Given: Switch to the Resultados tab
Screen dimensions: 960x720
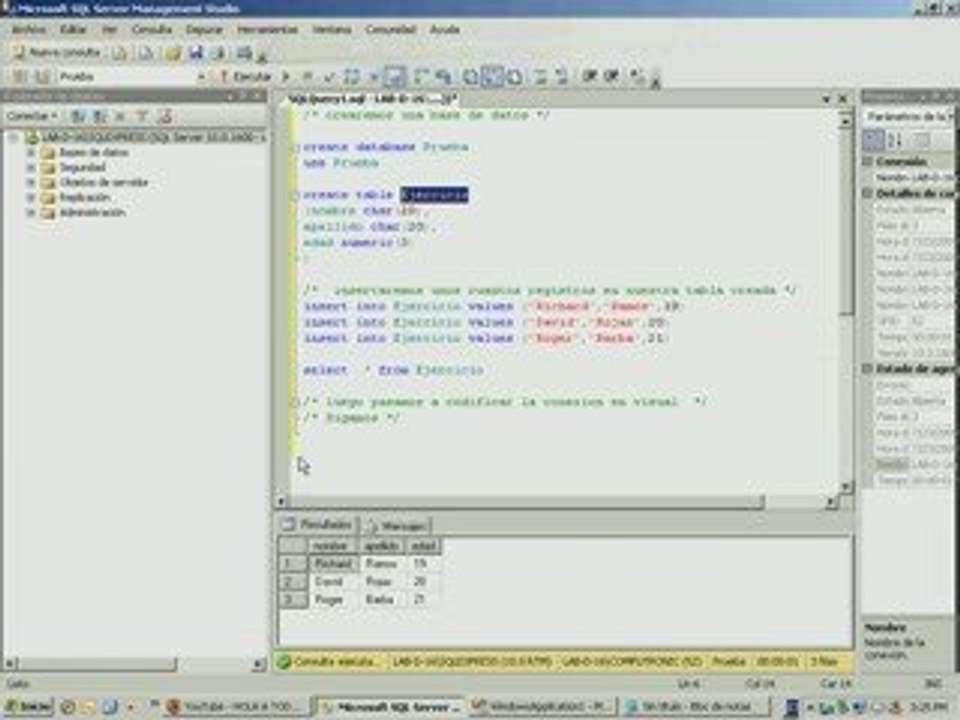Looking at the screenshot, I should coord(317,525).
